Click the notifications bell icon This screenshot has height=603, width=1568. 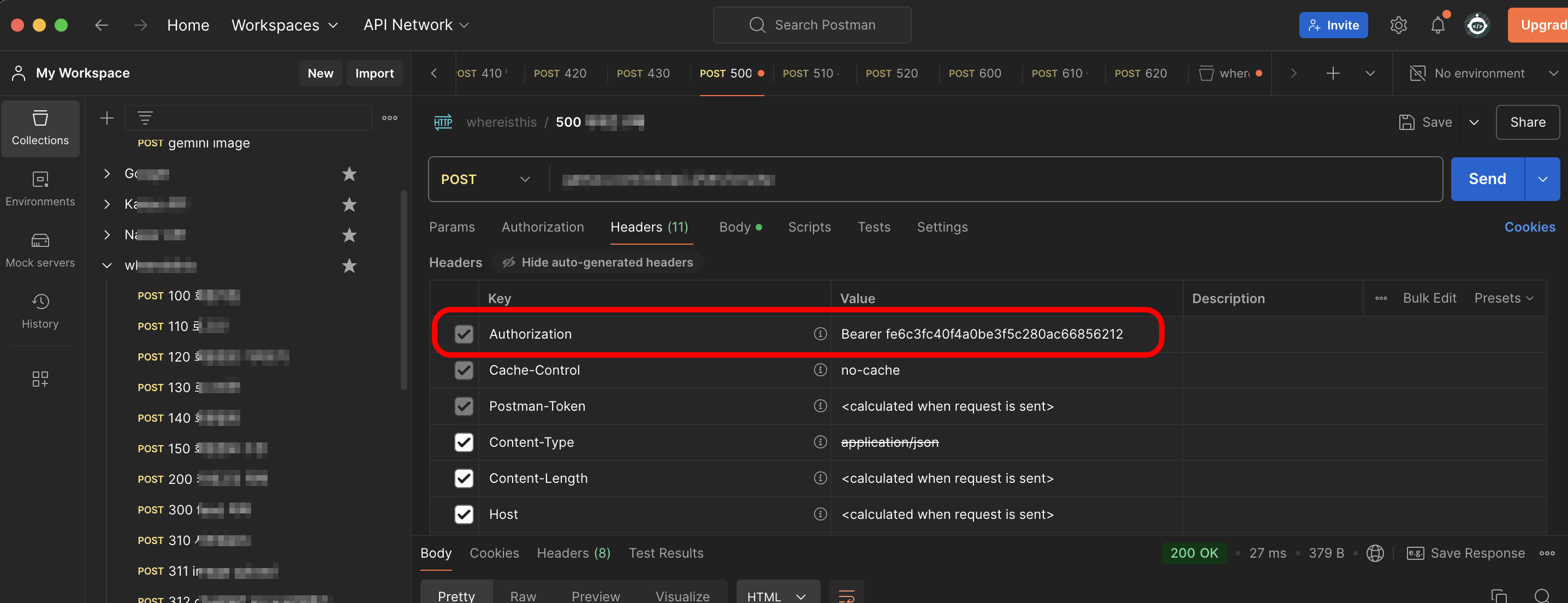[x=1437, y=25]
